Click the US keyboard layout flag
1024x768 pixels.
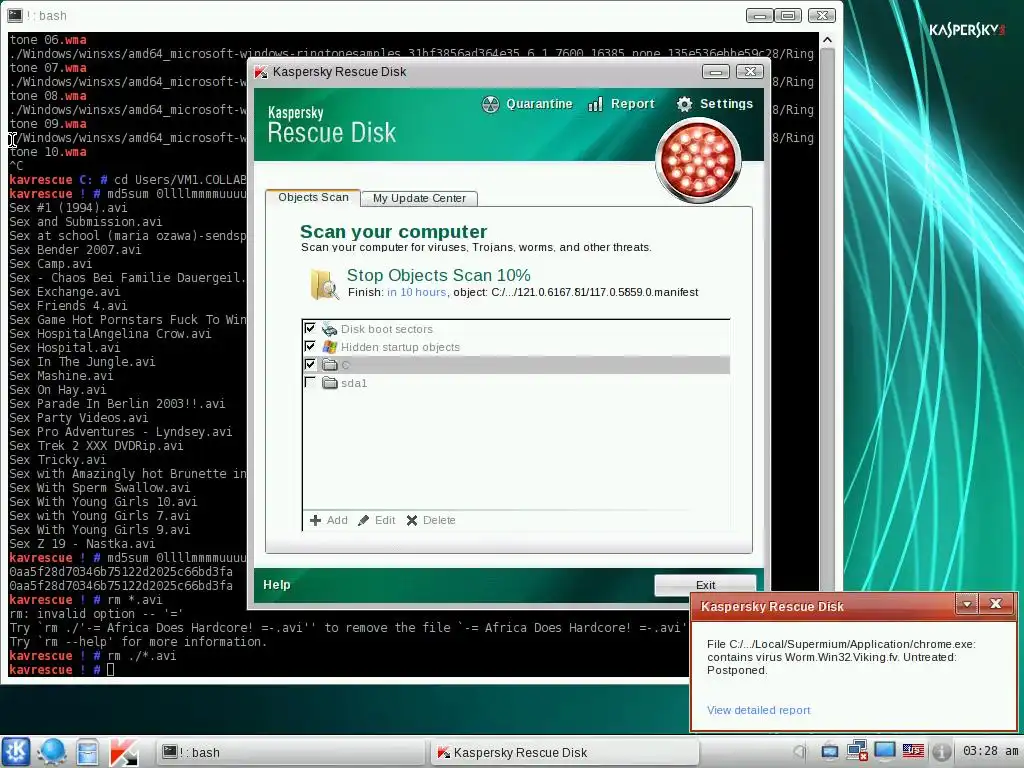click(x=913, y=751)
